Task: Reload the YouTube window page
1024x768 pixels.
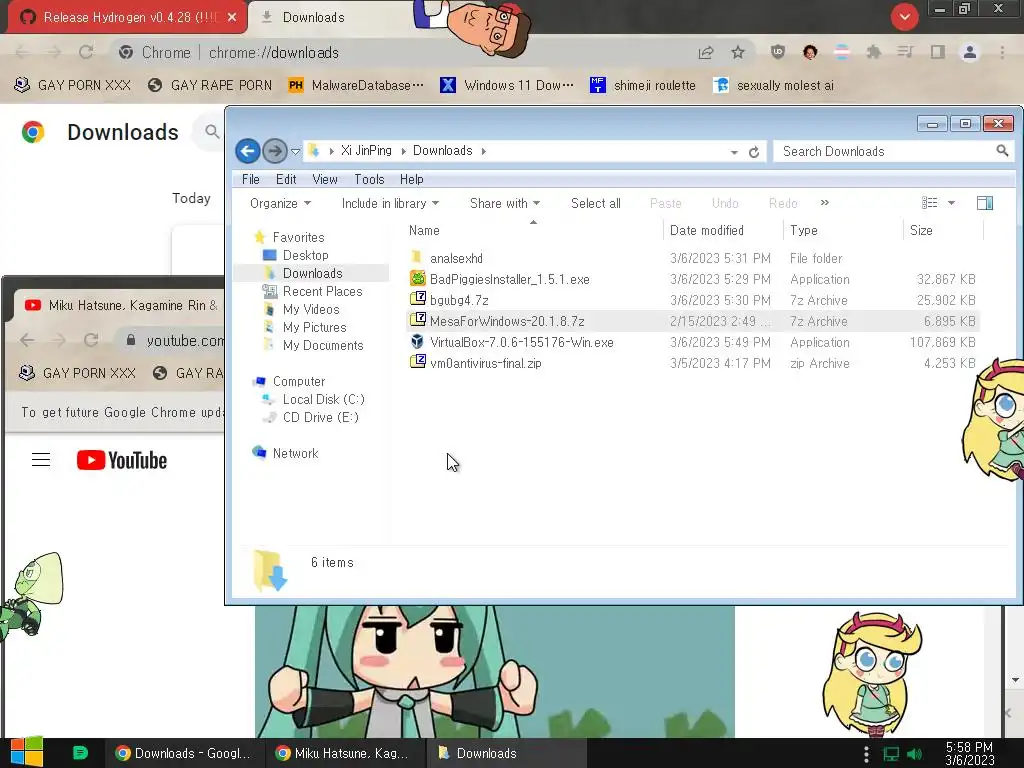Action: click(x=91, y=340)
